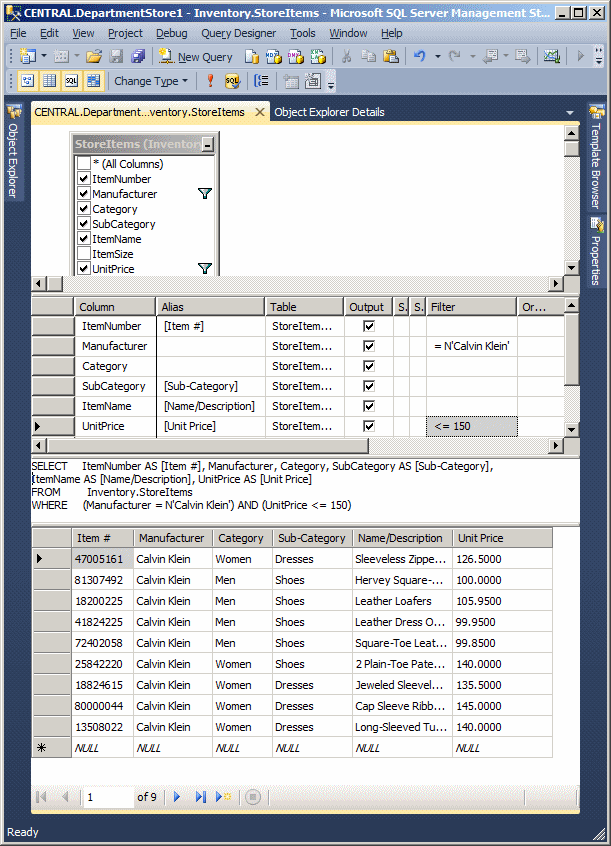Image resolution: width=611 pixels, height=846 pixels.
Task: Open the Undo history dropdown arrow
Action: (437, 56)
